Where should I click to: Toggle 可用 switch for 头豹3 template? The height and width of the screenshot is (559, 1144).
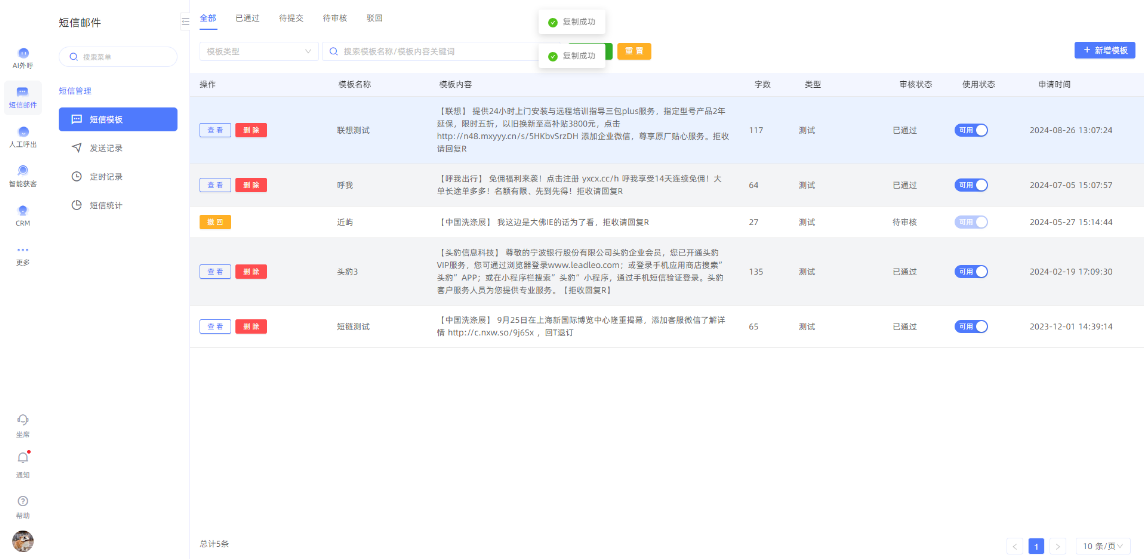pos(971,271)
